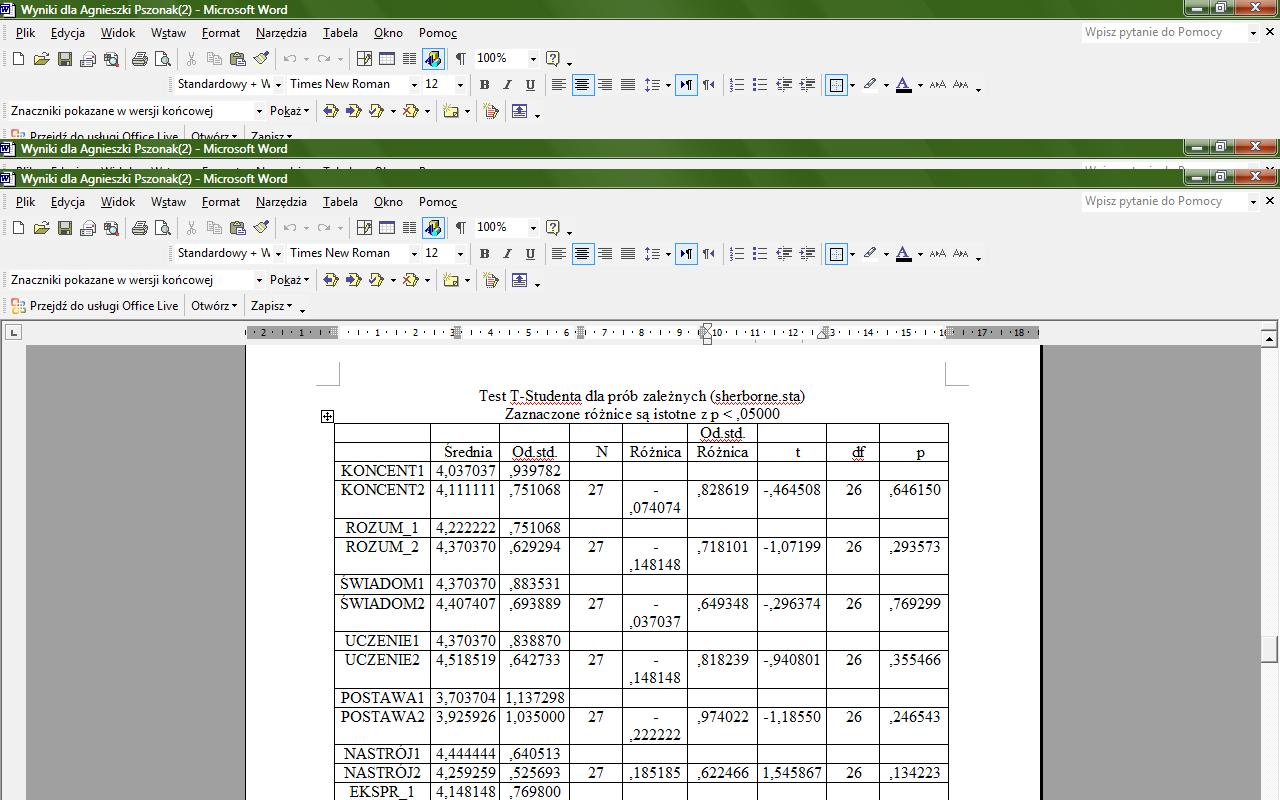
Task: Open Narzędzia menu in rear top Word window
Action: point(281,33)
